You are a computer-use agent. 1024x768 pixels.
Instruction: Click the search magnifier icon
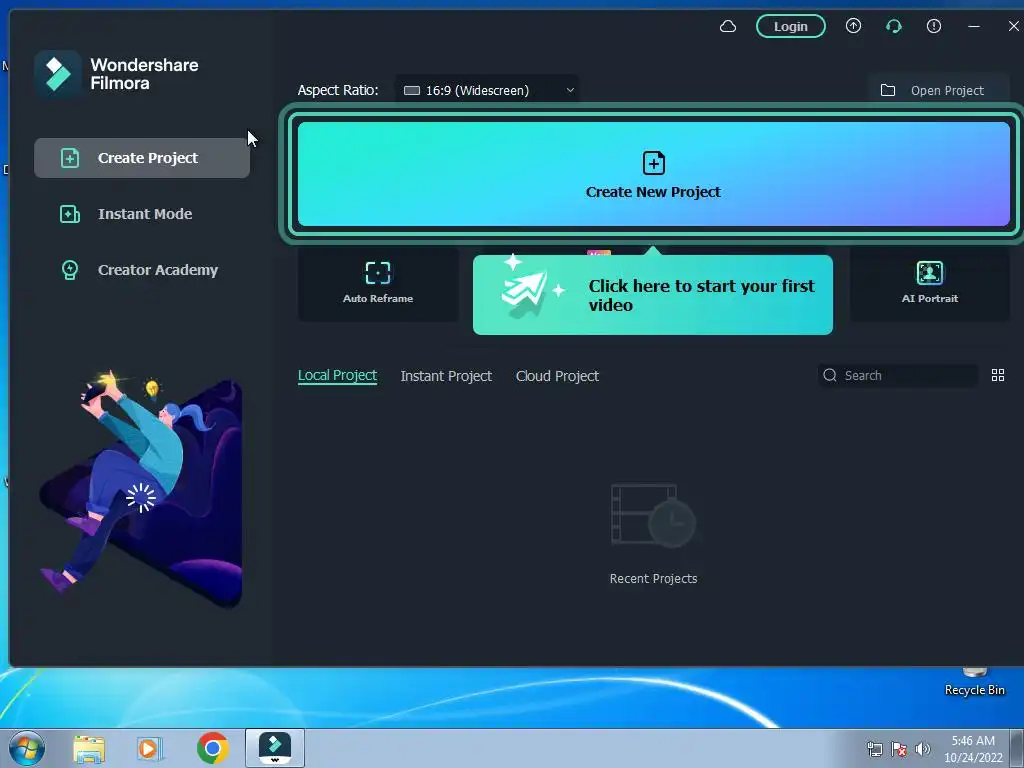tap(829, 375)
